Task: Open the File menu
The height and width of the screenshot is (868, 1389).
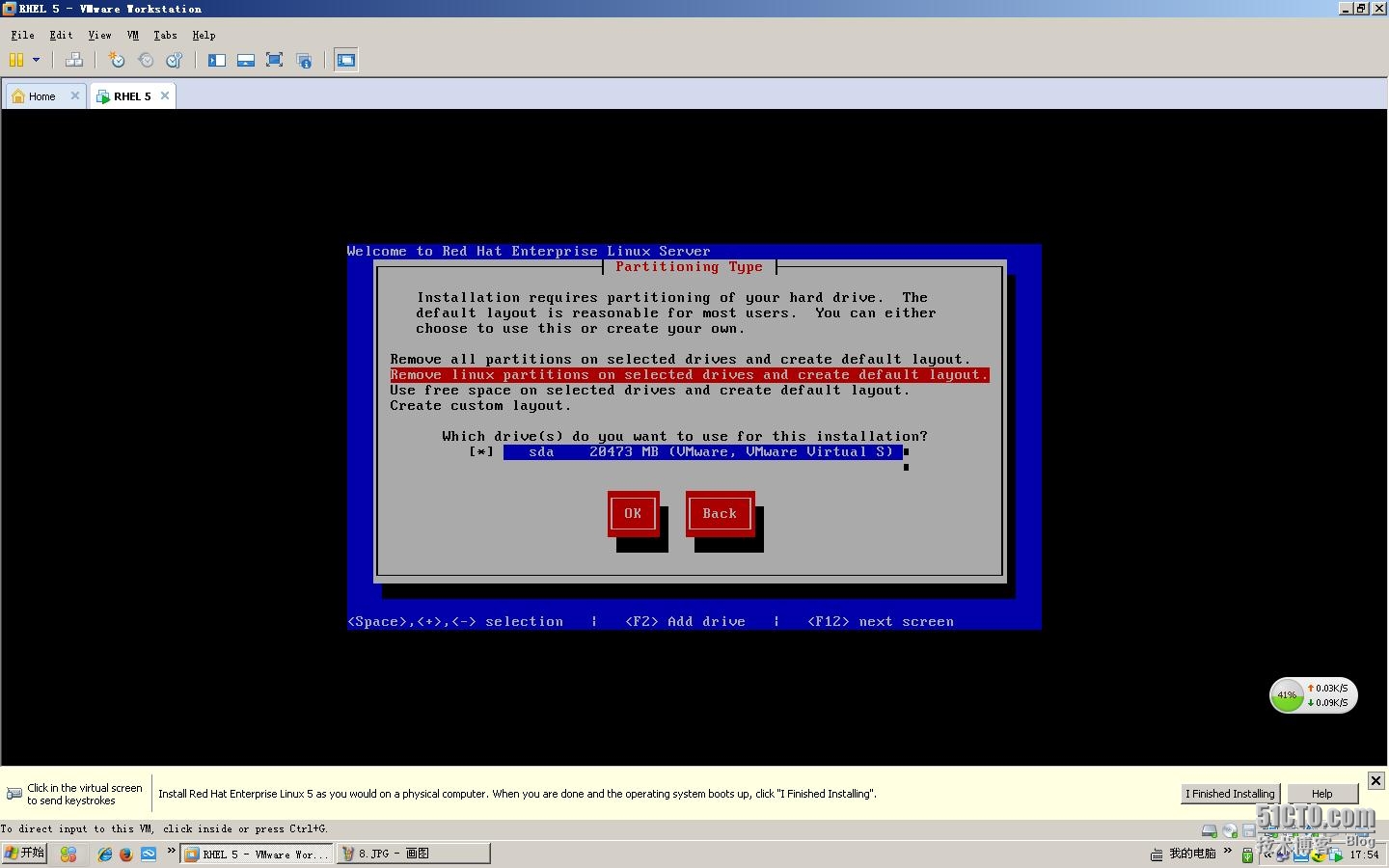Action: pos(22,35)
